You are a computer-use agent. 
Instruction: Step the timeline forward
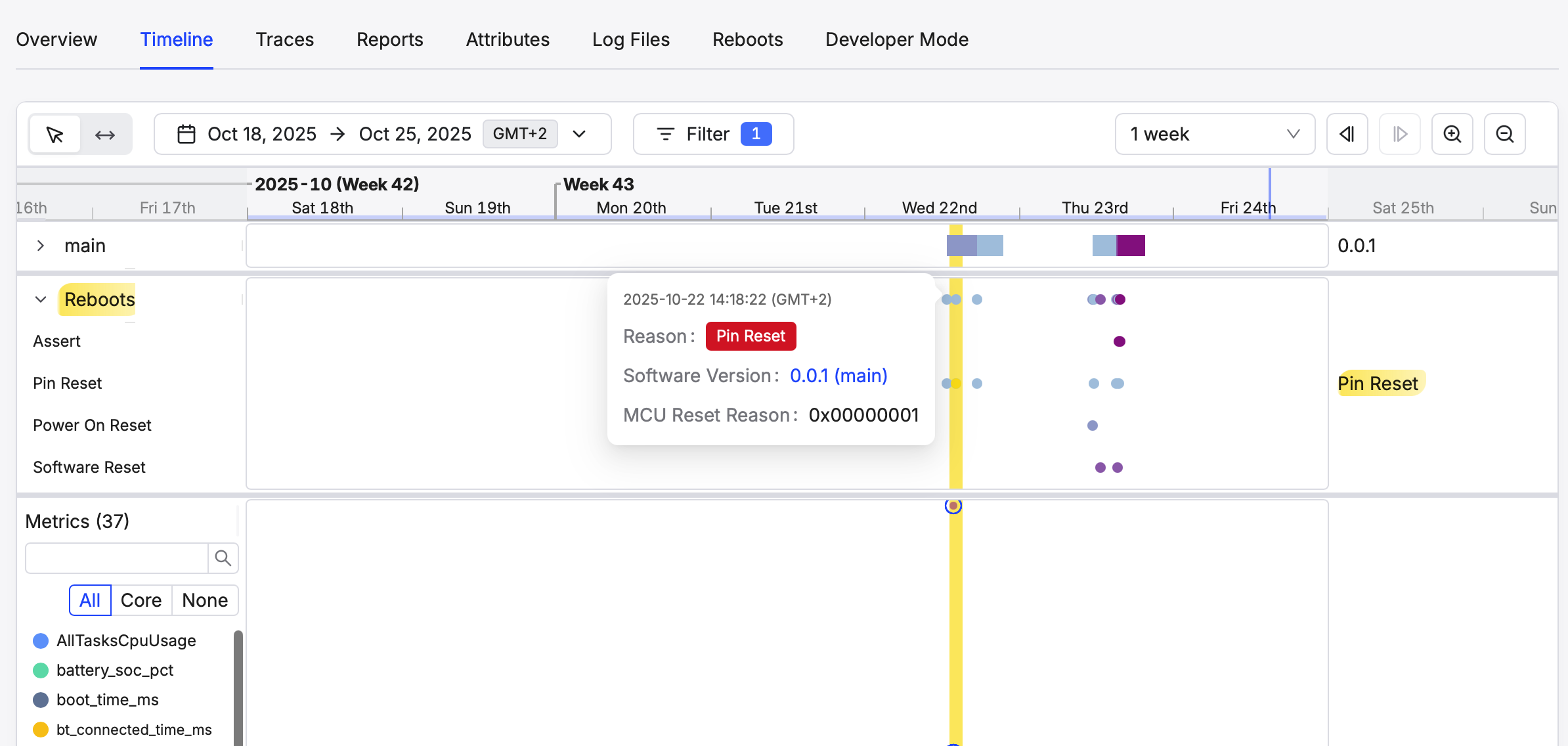1399,135
